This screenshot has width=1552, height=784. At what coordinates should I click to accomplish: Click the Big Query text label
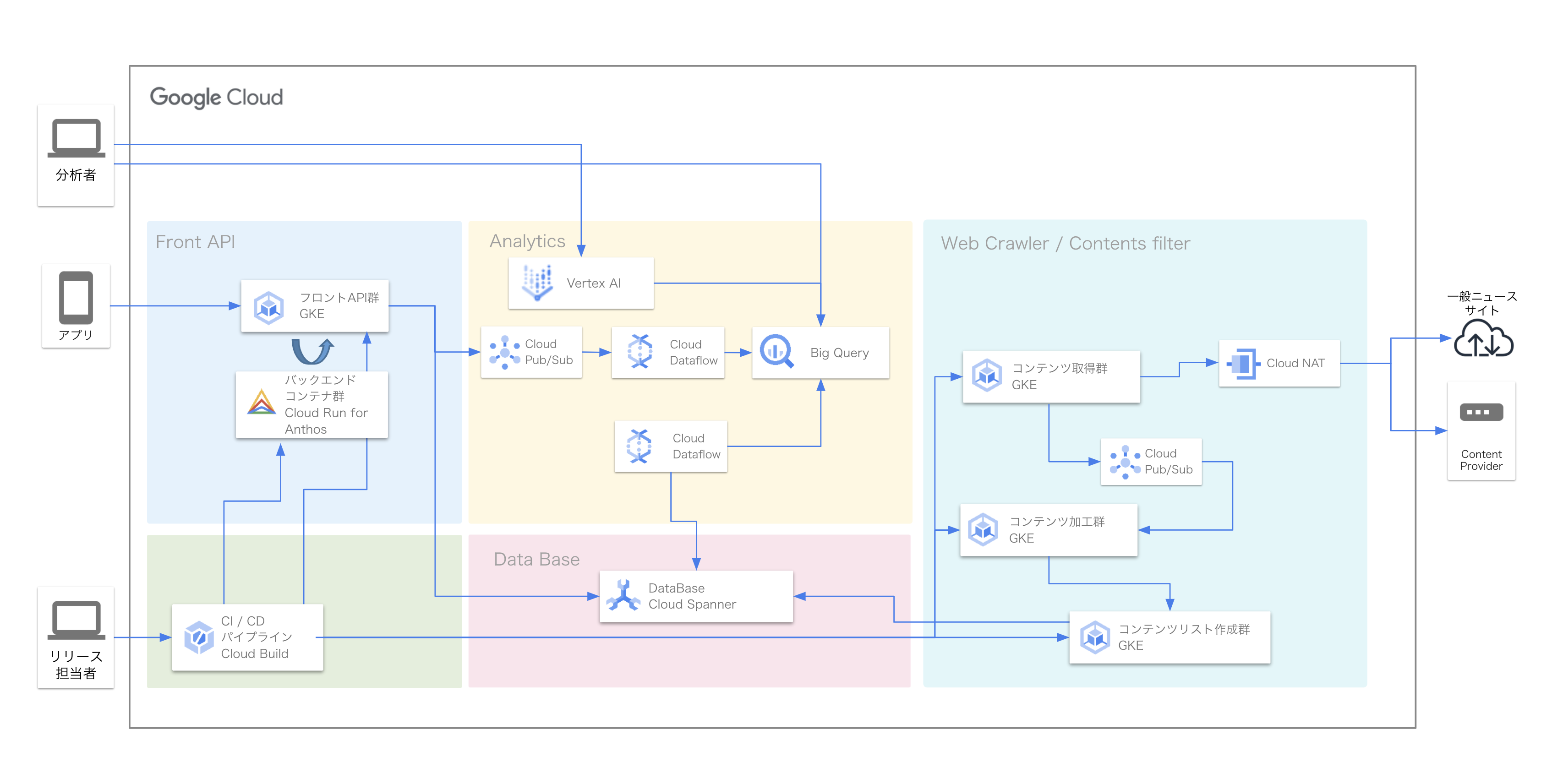[x=839, y=353]
